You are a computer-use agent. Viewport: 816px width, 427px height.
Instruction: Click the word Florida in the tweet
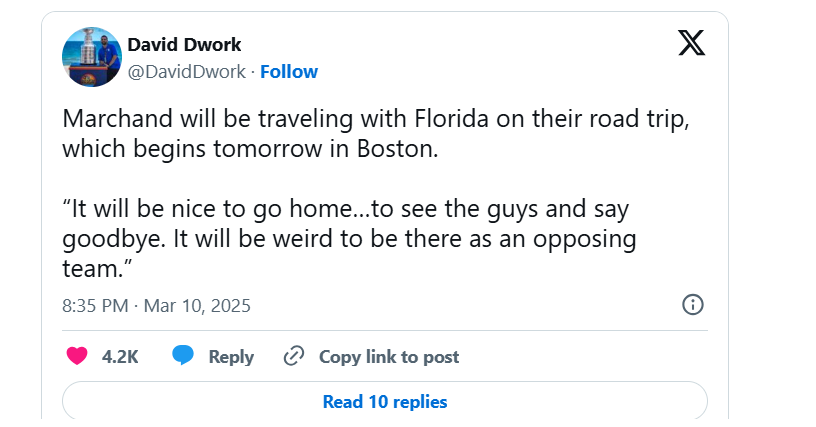[451, 119]
